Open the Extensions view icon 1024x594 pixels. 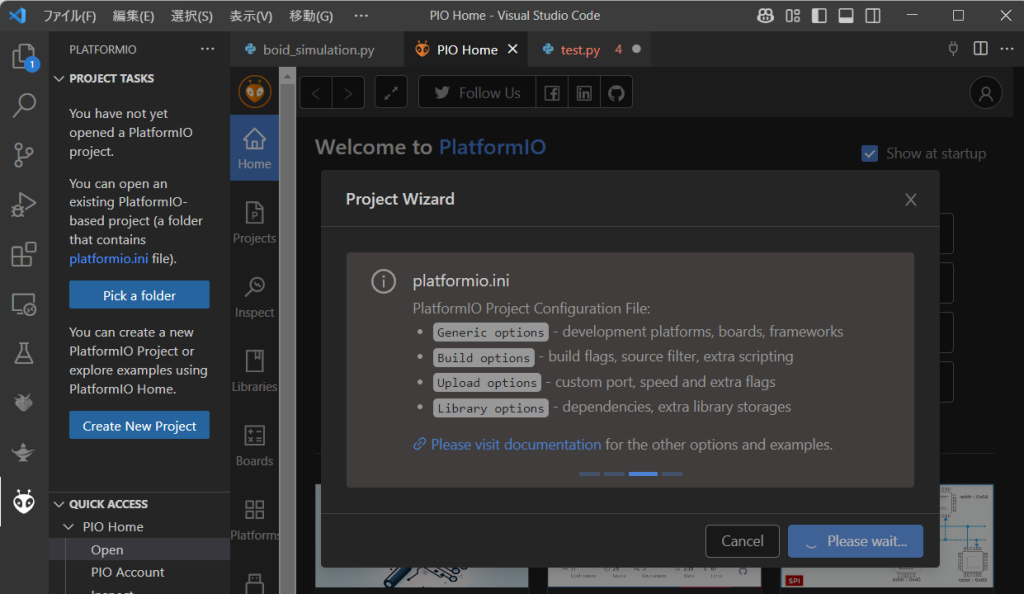click(24, 255)
